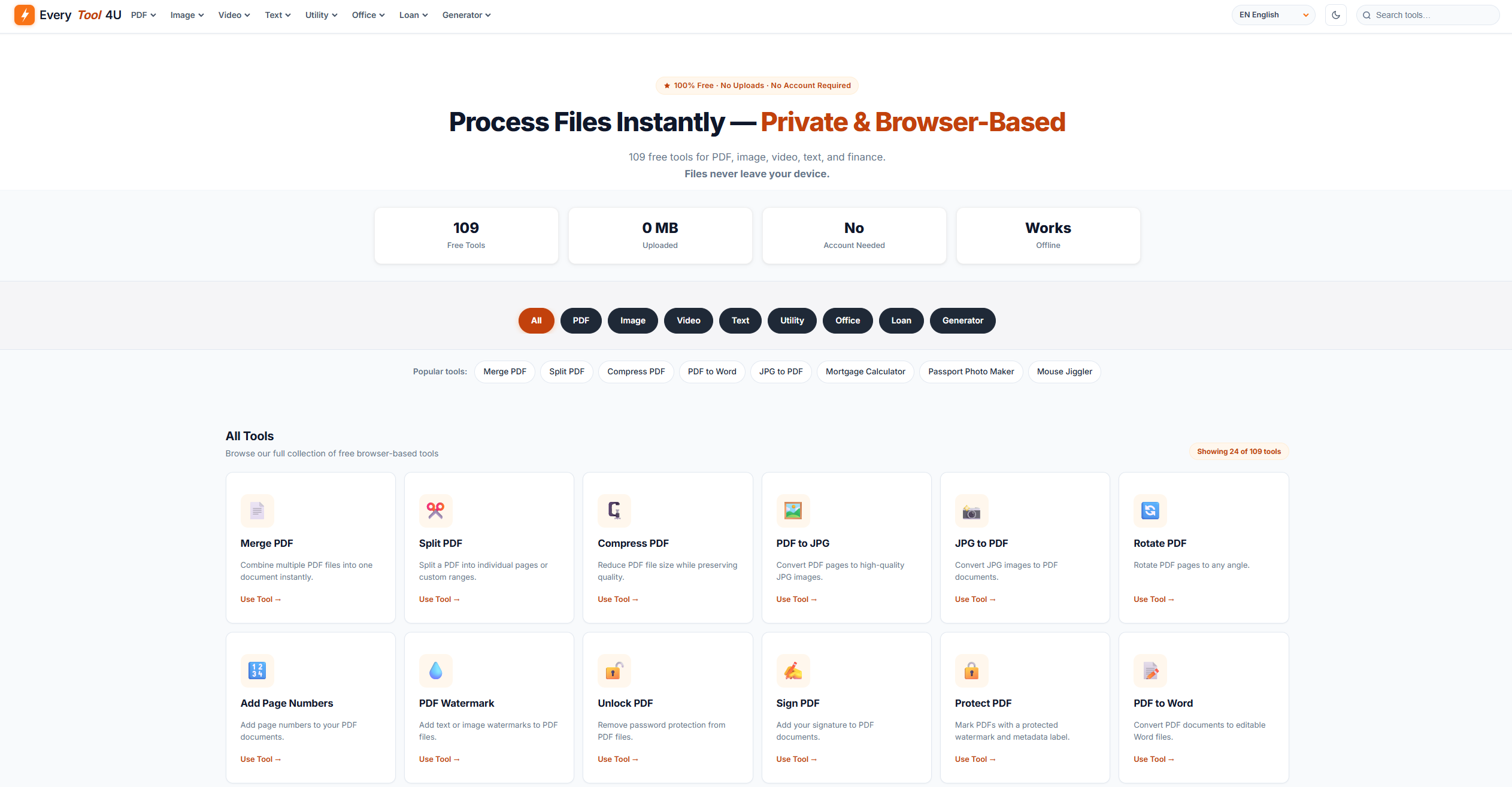Click the JPG to PDF camera icon
1512x787 pixels.
972,511
